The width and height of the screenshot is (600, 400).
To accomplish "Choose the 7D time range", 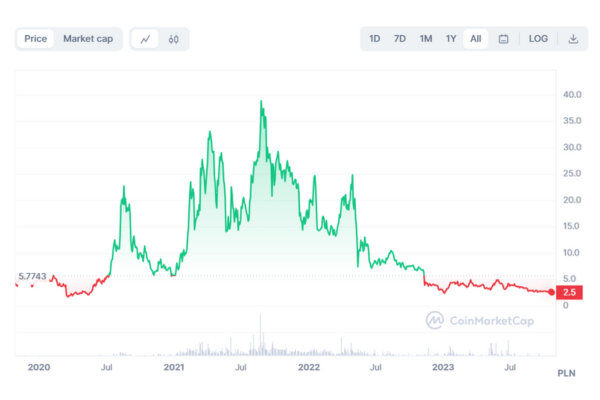I will click(400, 39).
